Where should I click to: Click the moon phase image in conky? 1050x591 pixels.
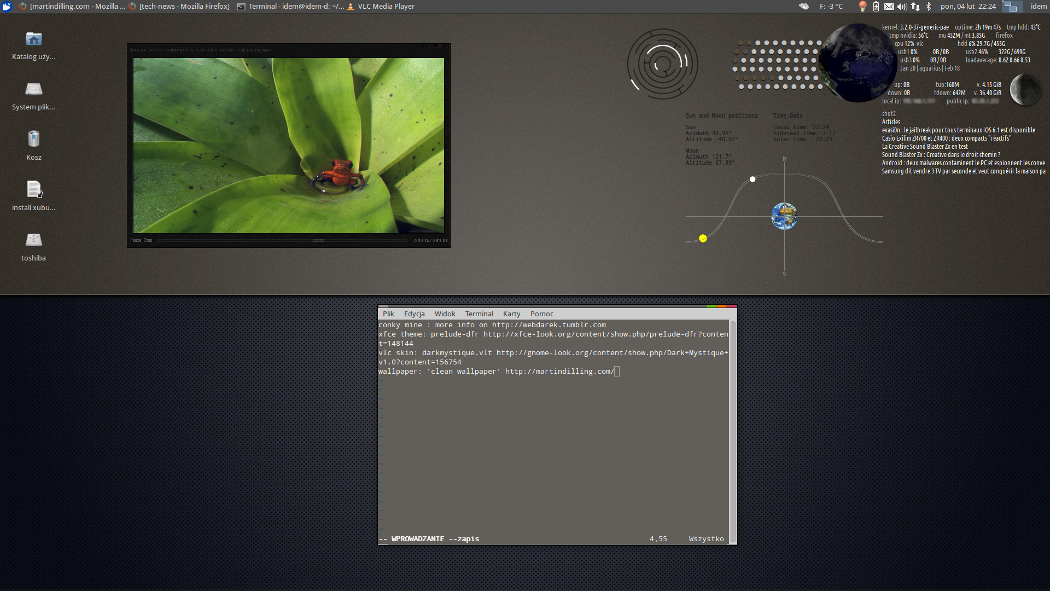(x=1025, y=90)
